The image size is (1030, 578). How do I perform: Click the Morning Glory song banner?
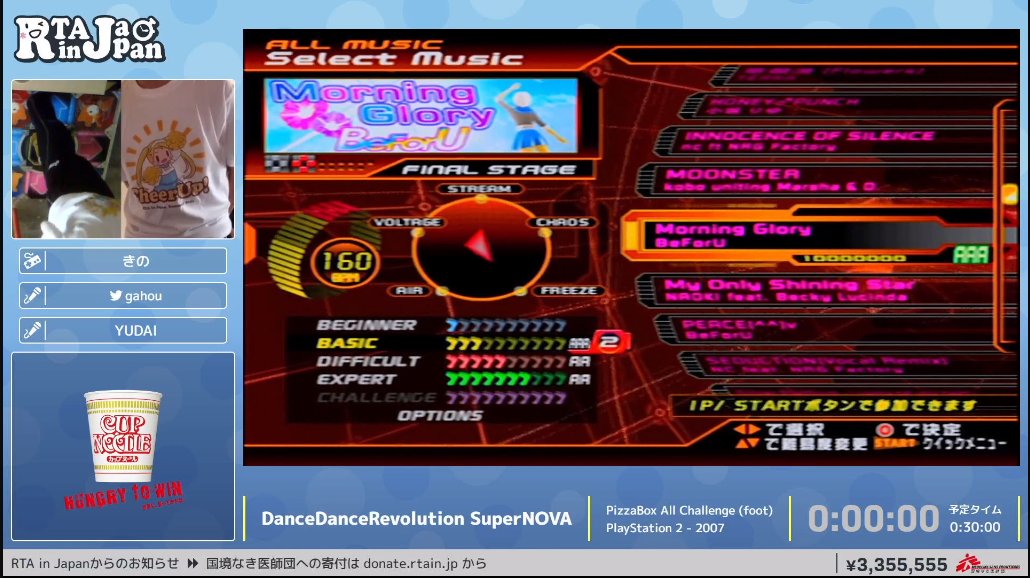[420, 116]
